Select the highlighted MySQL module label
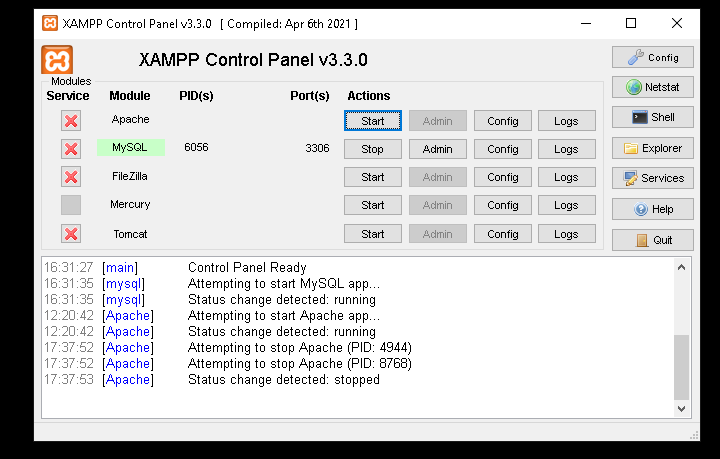The height and width of the screenshot is (459, 720). tap(130, 147)
